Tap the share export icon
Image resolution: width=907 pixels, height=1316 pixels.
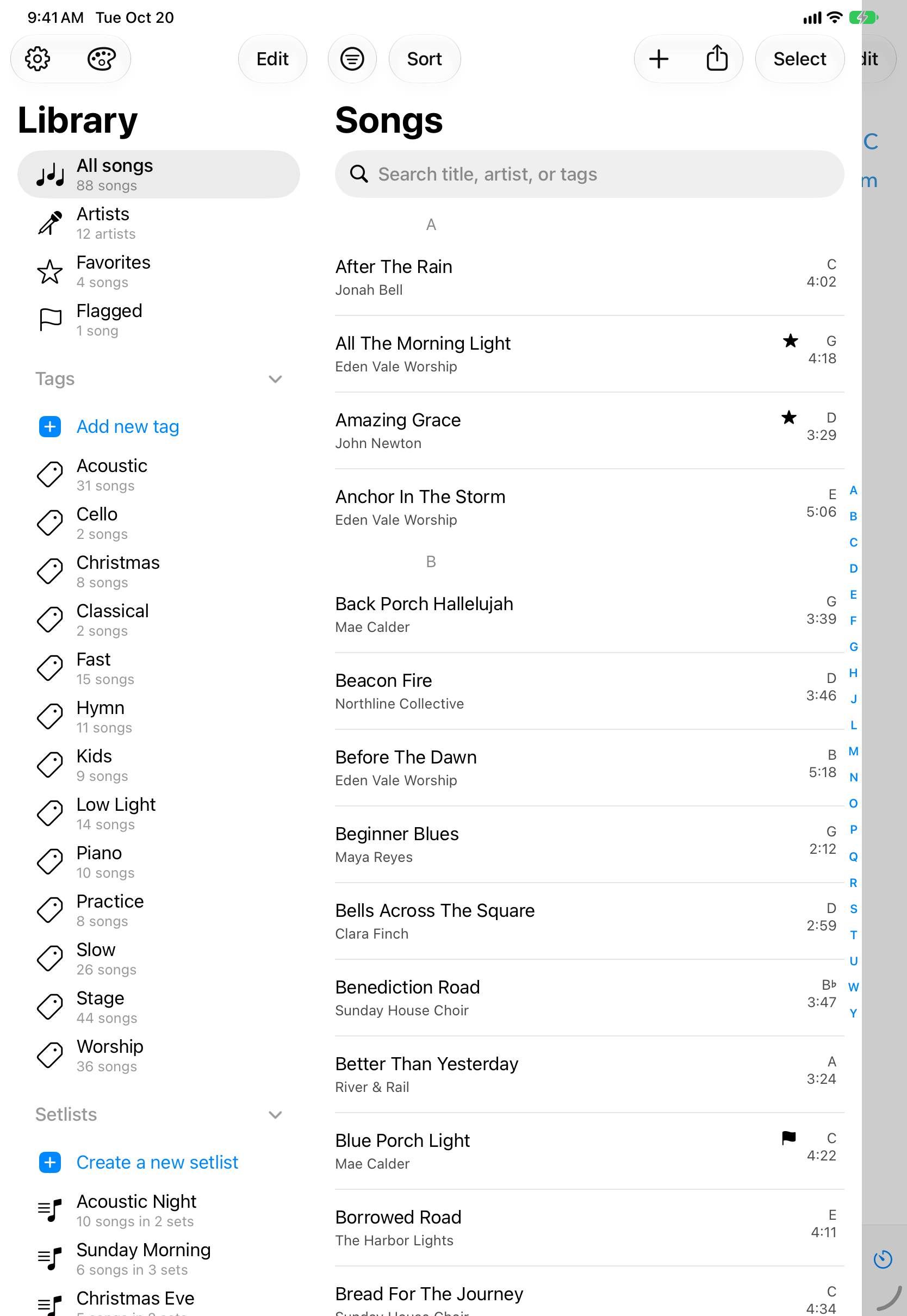(717, 58)
